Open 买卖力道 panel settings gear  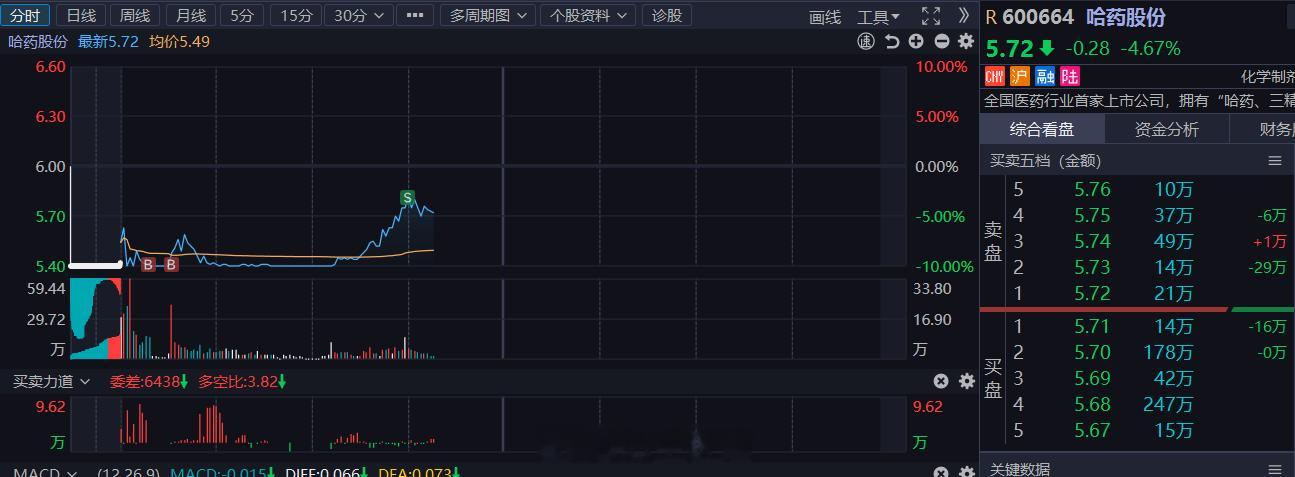tap(966, 381)
